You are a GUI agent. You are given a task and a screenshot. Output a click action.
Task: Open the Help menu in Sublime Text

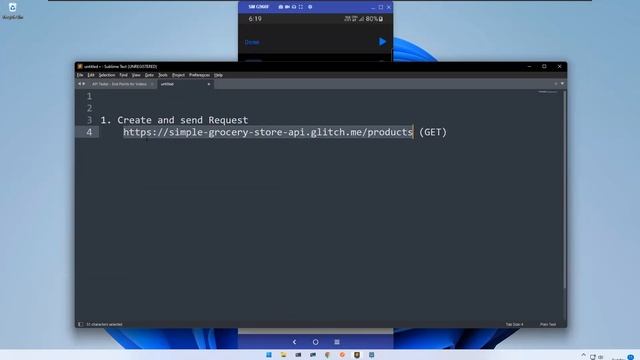218,75
